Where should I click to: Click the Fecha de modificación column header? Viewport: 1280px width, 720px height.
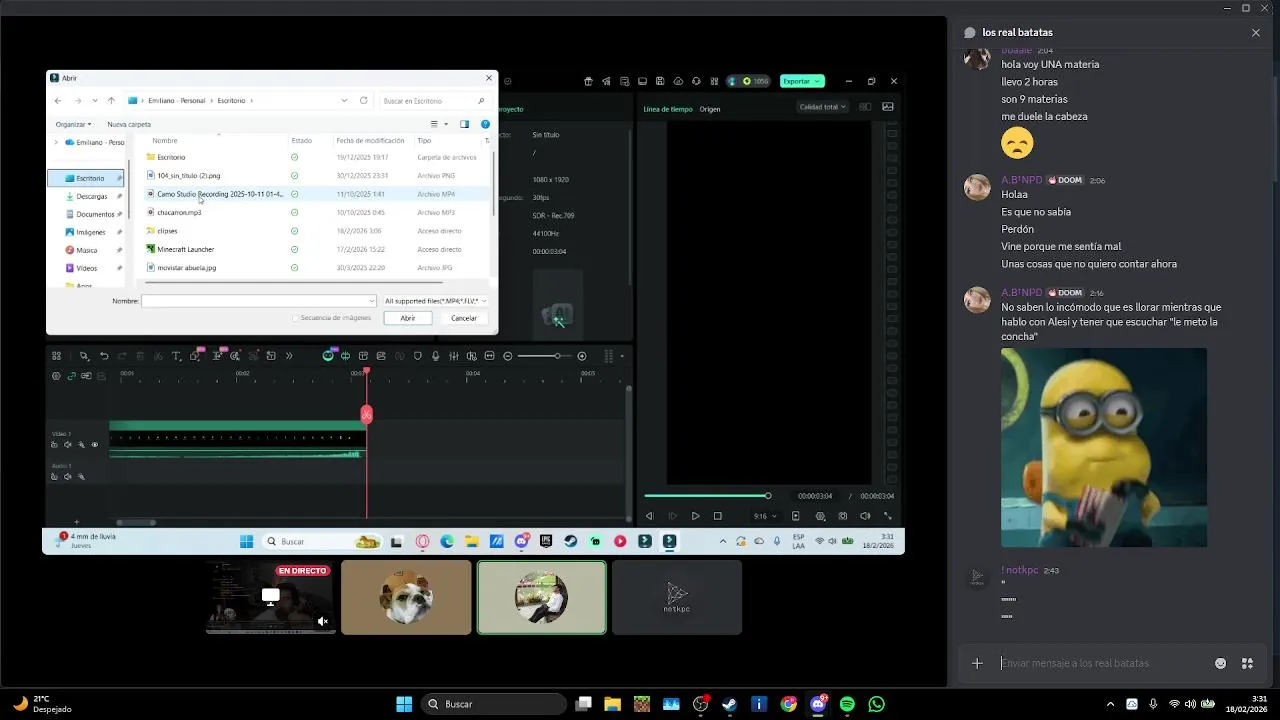370,141
